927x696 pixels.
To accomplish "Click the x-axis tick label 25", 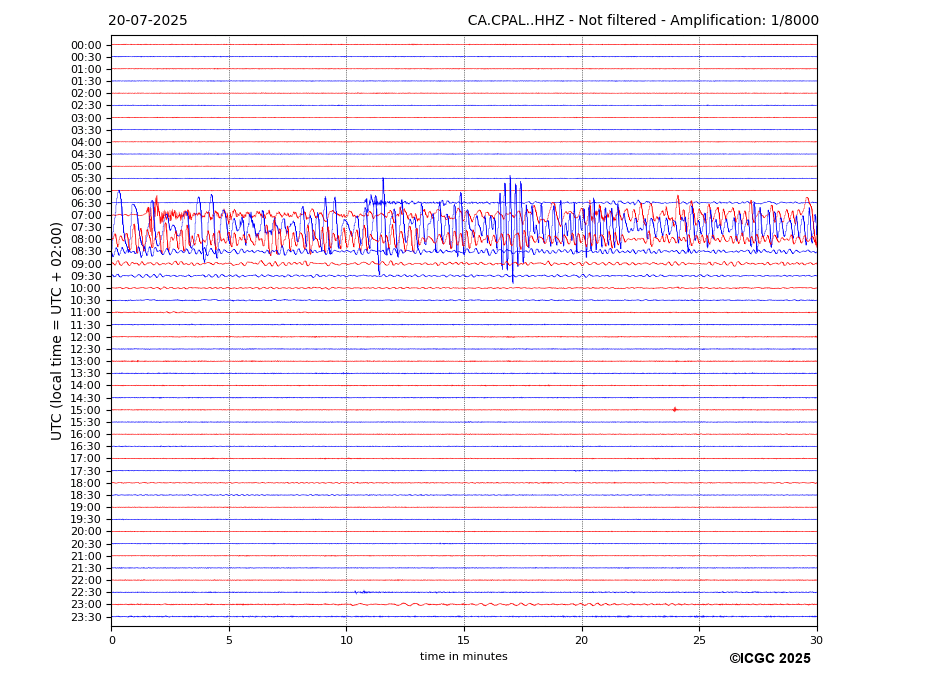I will pos(699,640).
